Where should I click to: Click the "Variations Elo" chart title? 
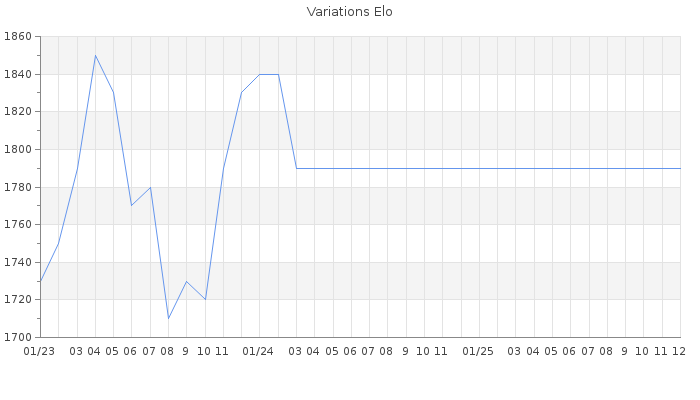tap(349, 12)
